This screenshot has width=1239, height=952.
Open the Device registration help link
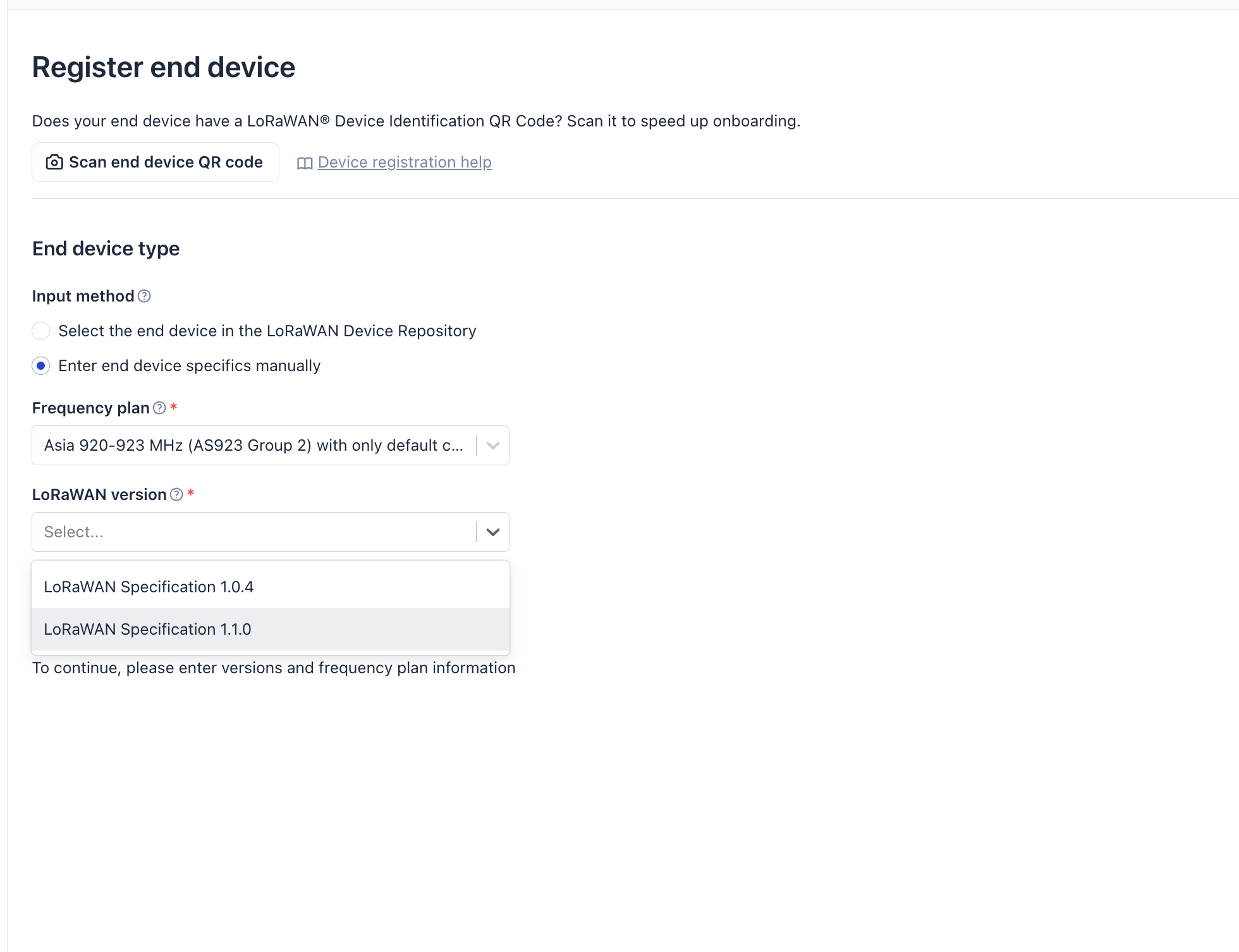click(x=405, y=162)
